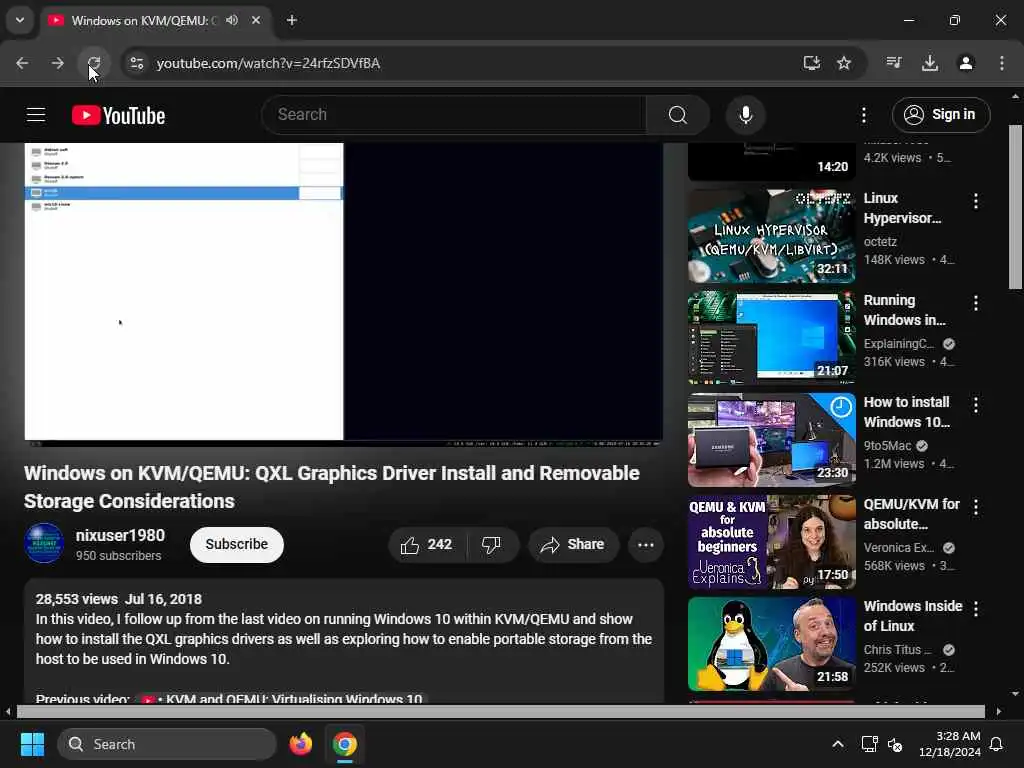Image resolution: width=1024 pixels, height=768 pixels.
Task: Open Running Windows in video thumbnail
Action: pyautogui.click(x=771, y=338)
